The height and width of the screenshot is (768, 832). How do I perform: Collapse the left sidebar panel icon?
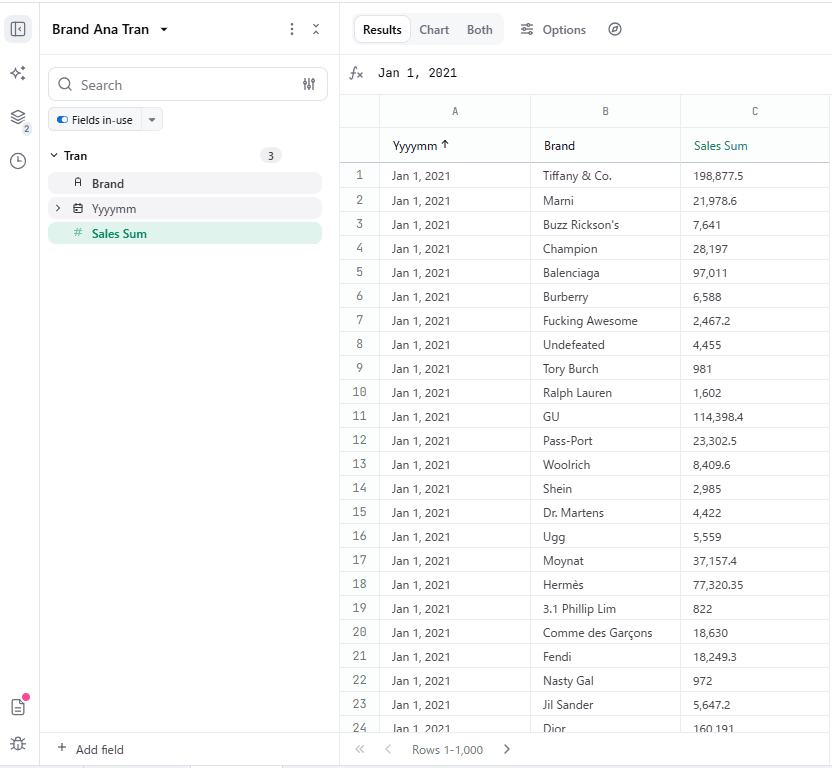point(18,29)
